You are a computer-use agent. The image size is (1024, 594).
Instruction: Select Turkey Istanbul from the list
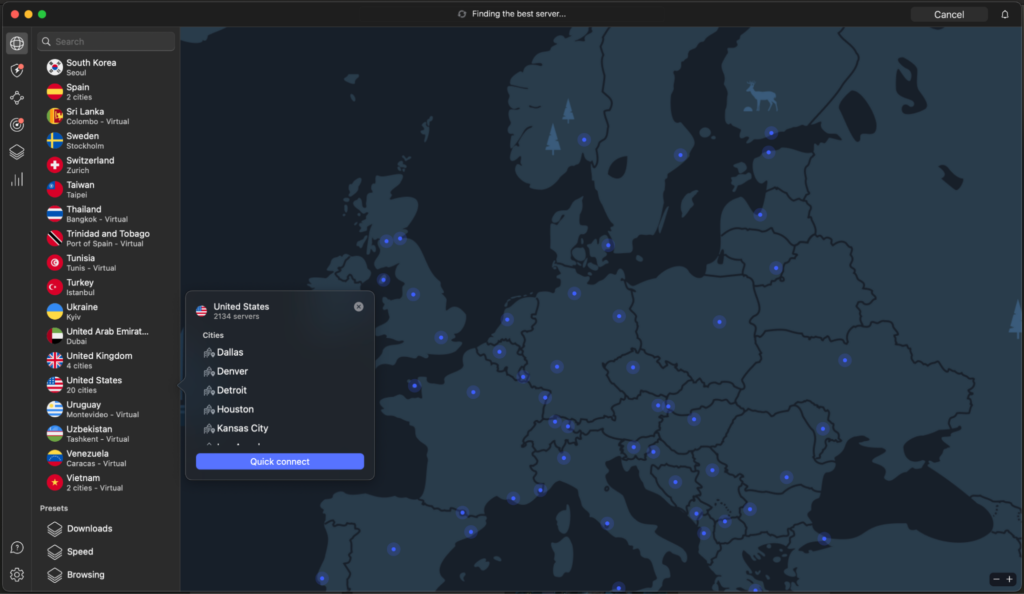(108, 287)
